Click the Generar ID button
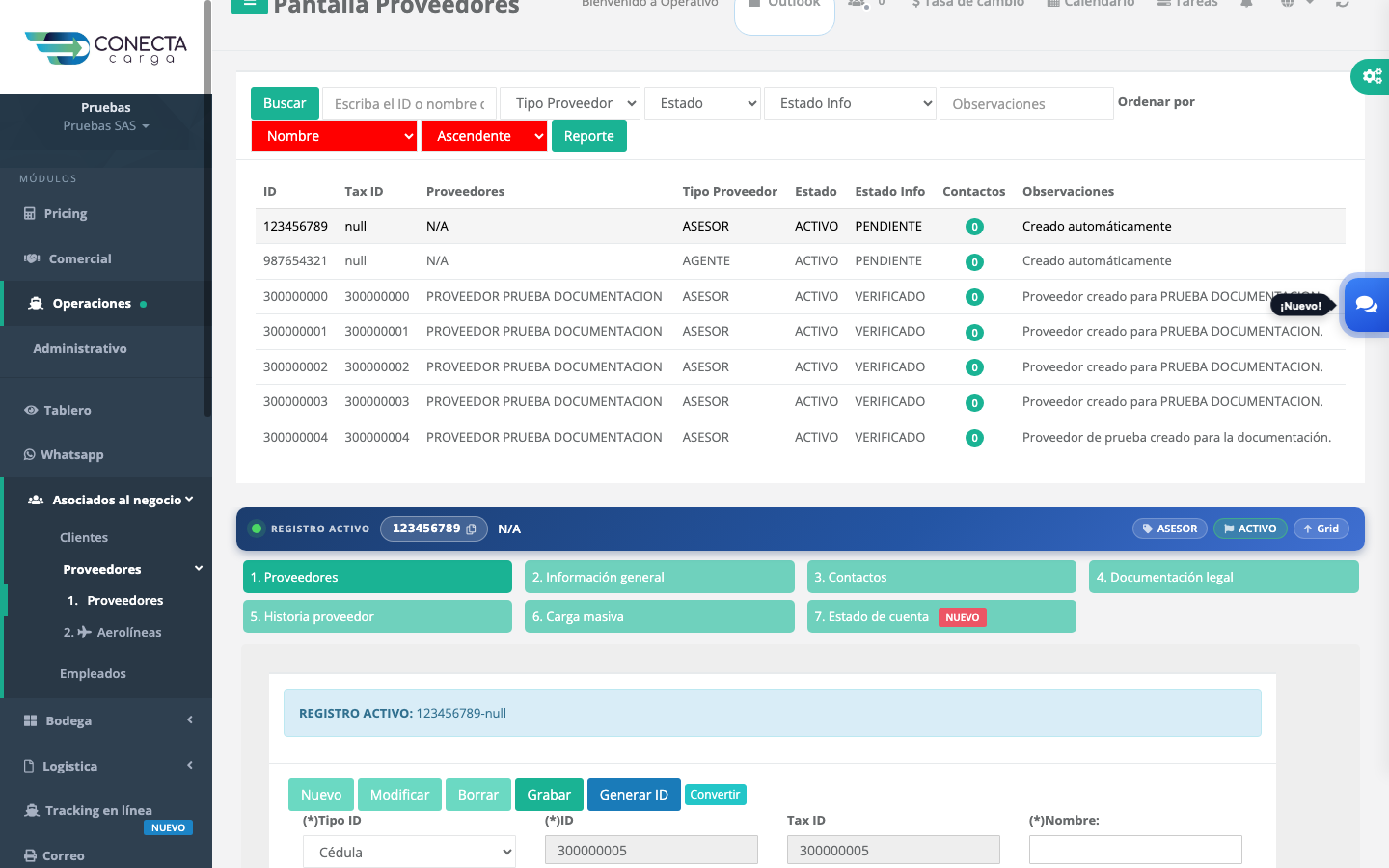 (x=634, y=795)
